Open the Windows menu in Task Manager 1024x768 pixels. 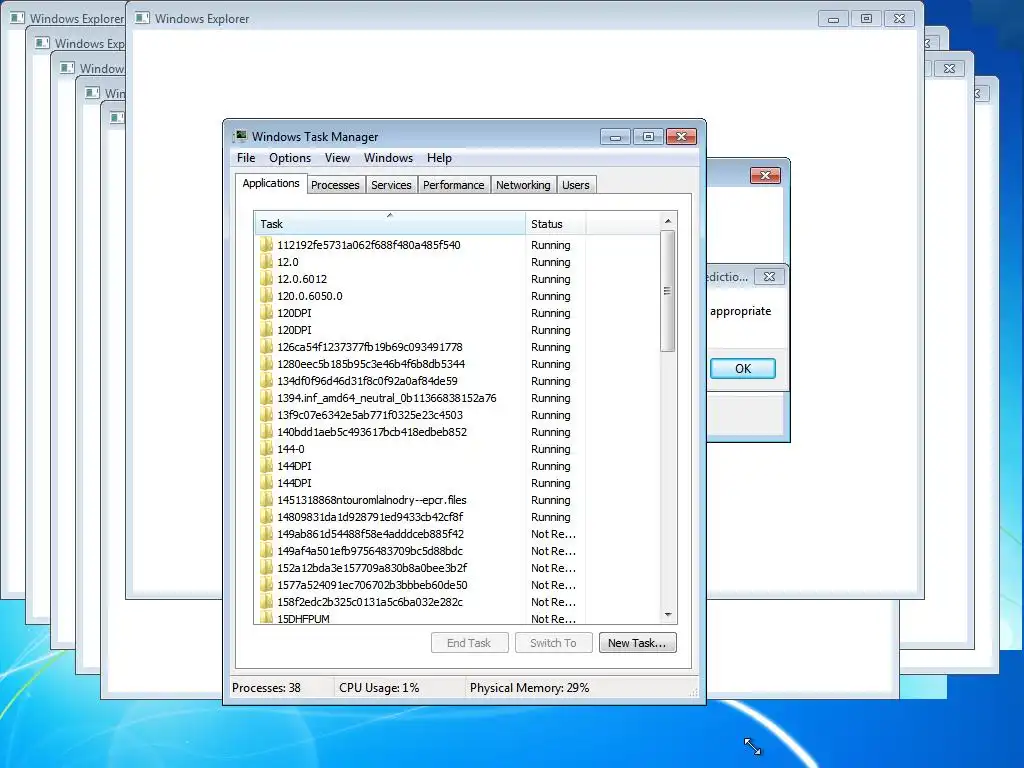(388, 158)
